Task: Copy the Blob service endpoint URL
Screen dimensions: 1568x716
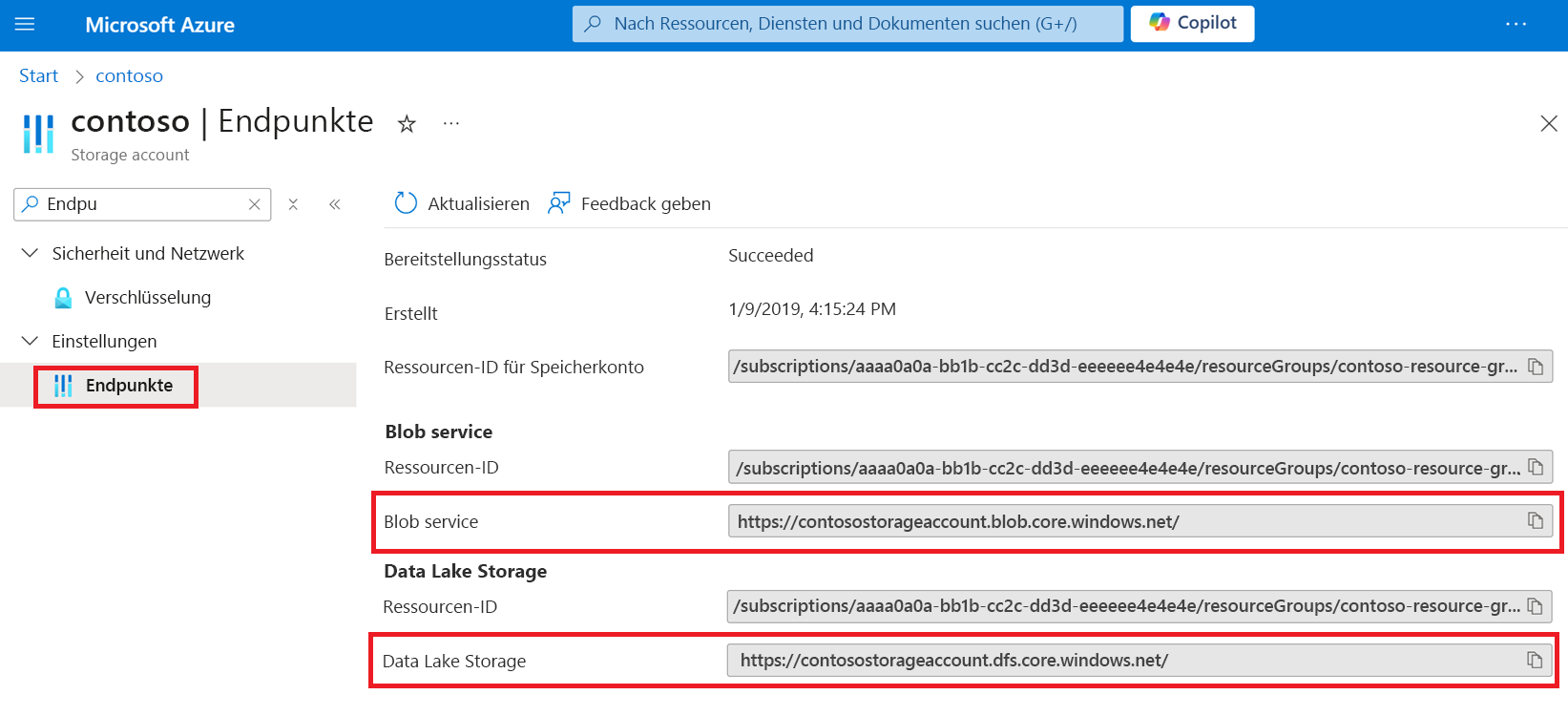Action: [x=1536, y=521]
